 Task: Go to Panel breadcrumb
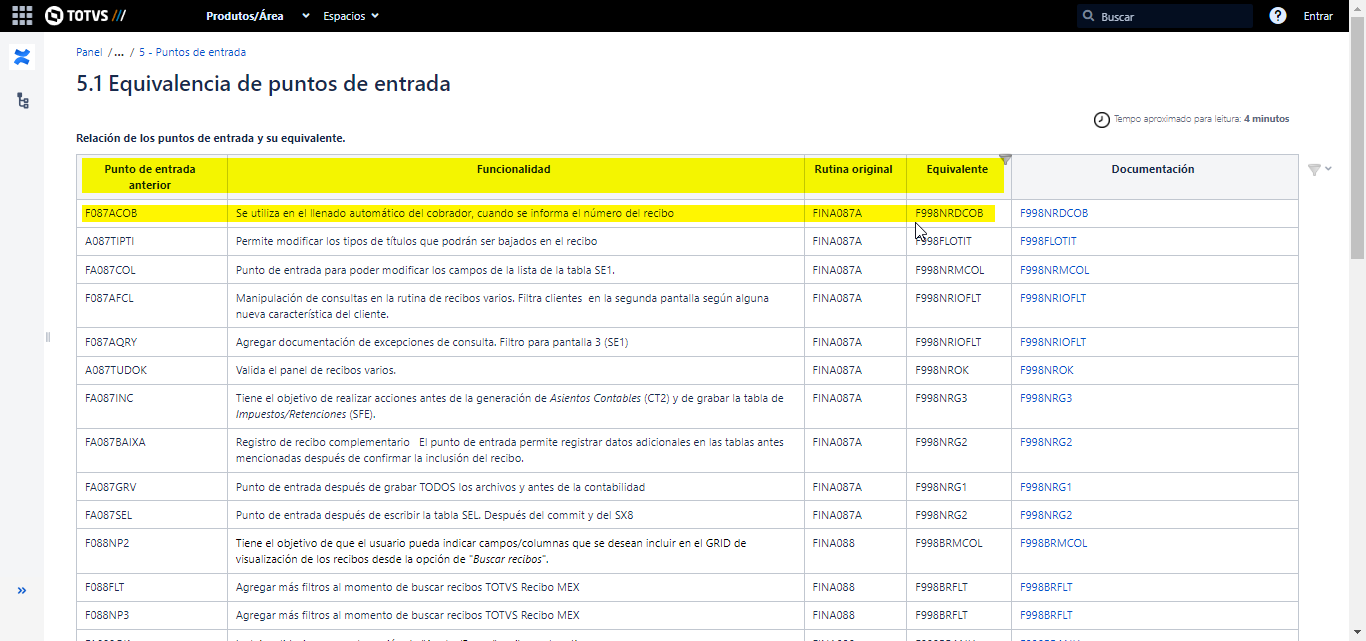point(89,52)
